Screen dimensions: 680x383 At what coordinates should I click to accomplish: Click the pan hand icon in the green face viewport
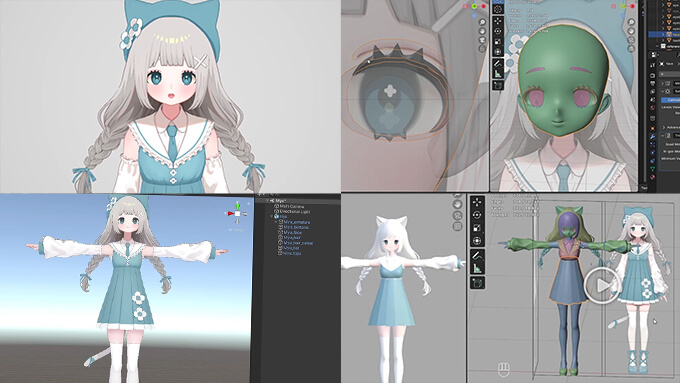coord(631,31)
